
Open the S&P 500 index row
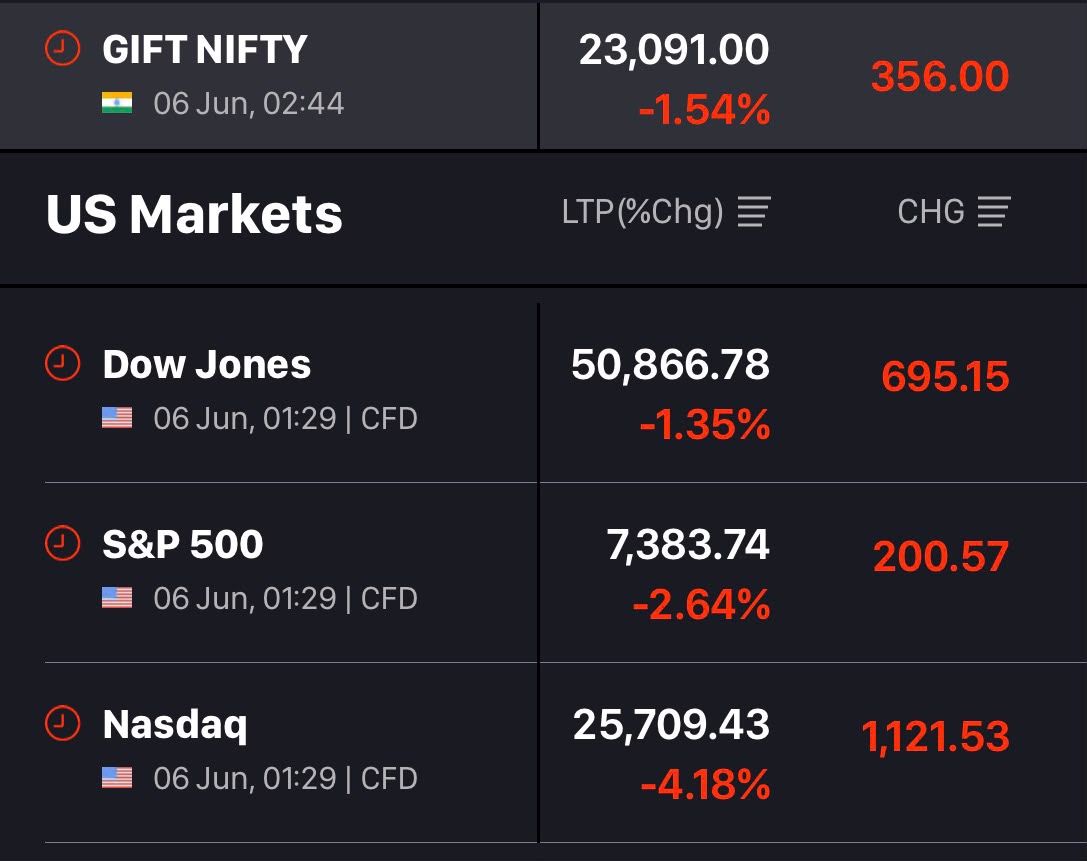(x=544, y=573)
